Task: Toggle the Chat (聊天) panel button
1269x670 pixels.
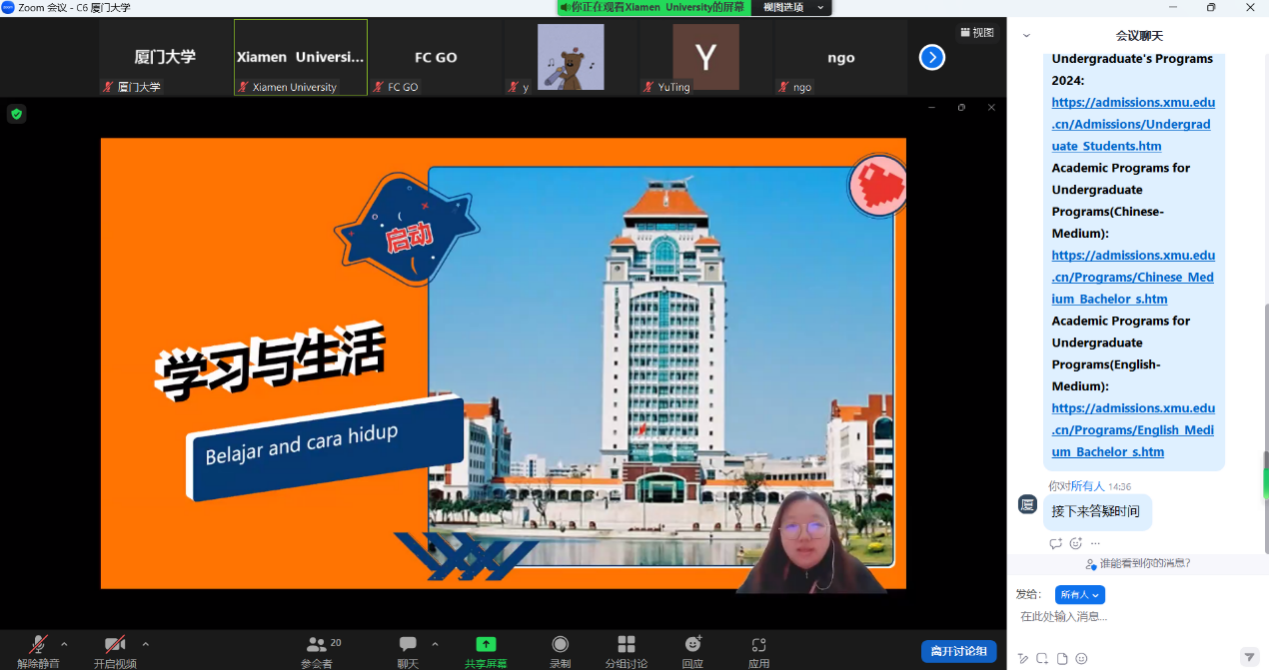Action: pos(407,645)
